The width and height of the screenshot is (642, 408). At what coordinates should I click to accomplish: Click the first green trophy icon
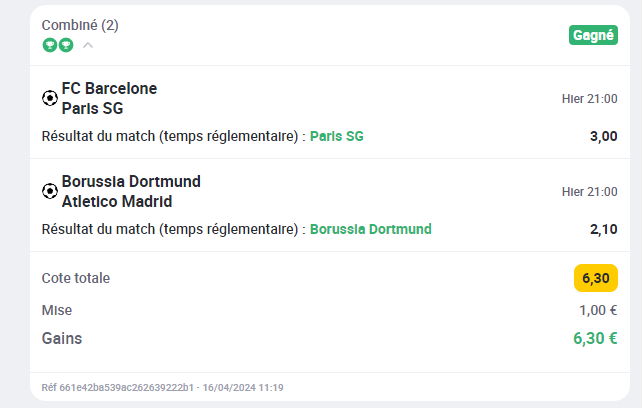click(50, 45)
